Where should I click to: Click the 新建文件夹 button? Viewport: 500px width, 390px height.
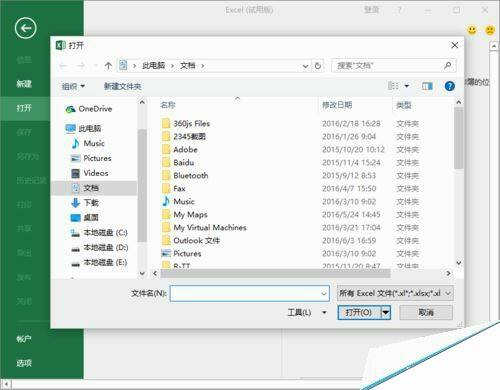[122, 86]
